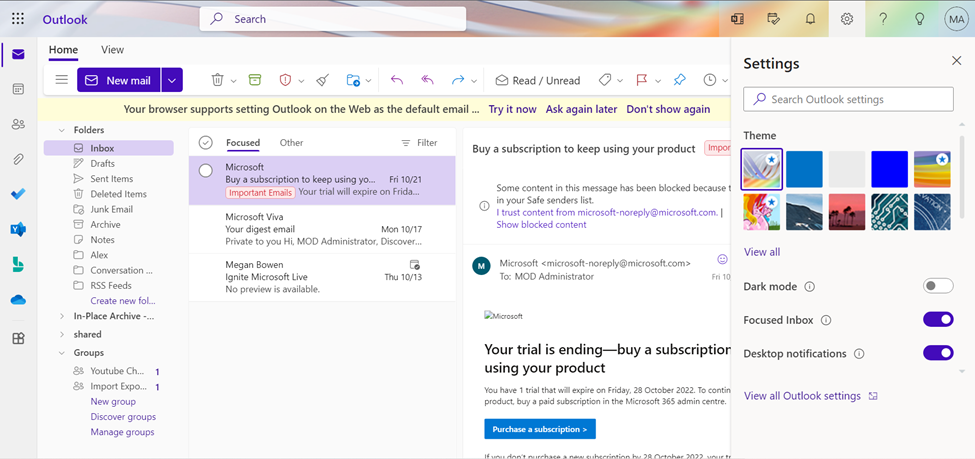Open the Help question mark

click(x=882, y=19)
